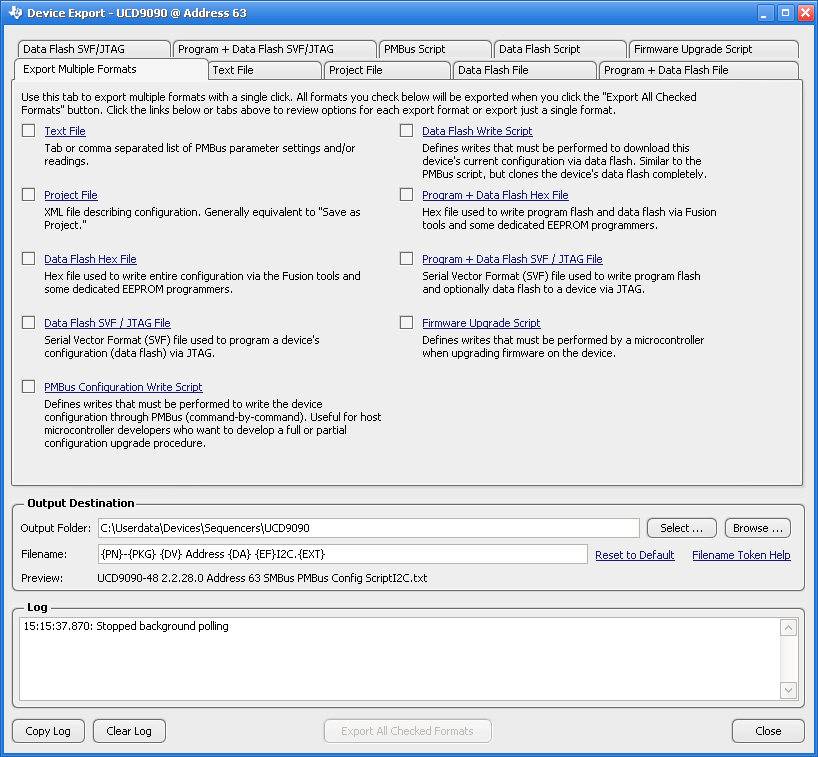Enable Firmware Upgrade Script export
Viewport: 818px width, 757px height.
coord(406,322)
